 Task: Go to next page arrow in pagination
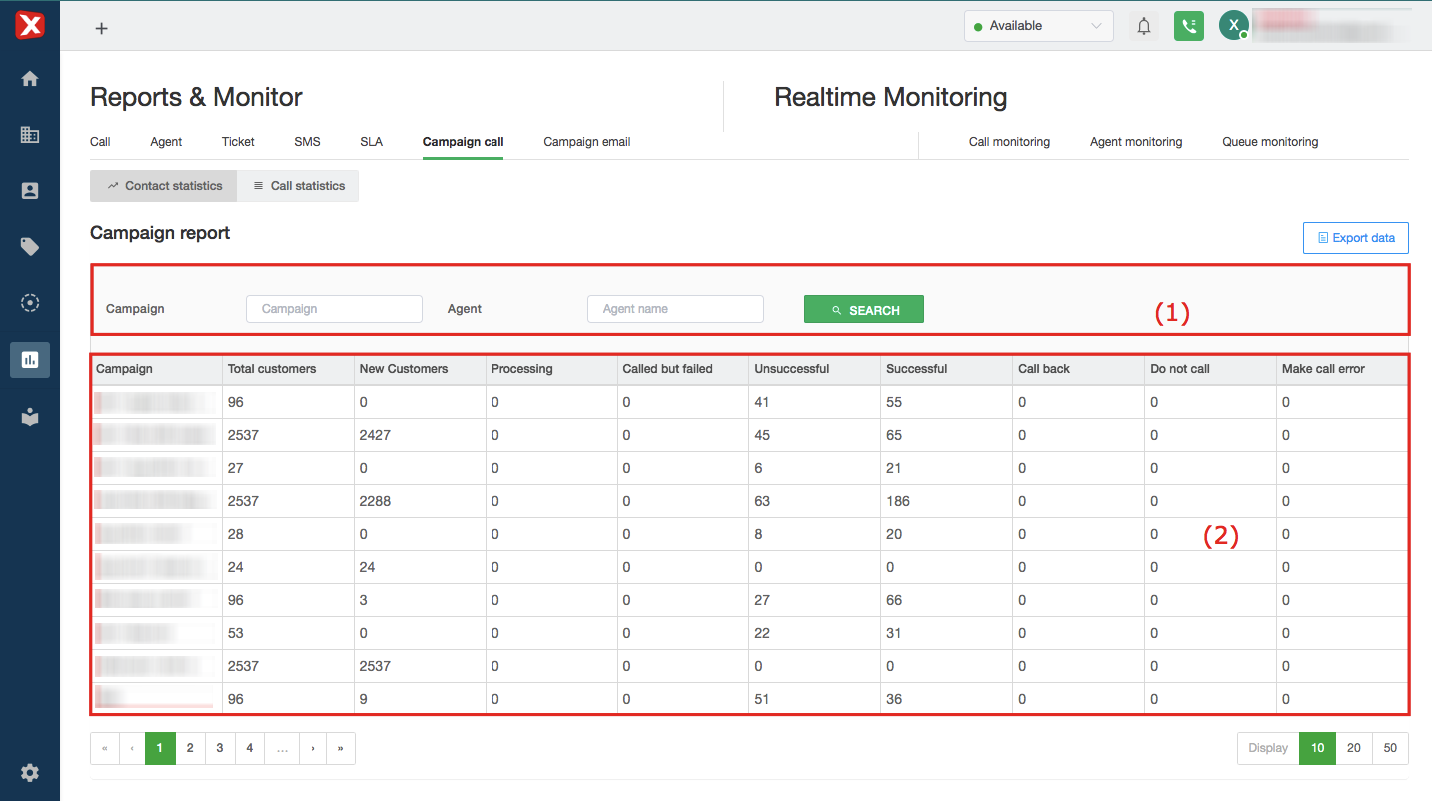[x=313, y=748]
